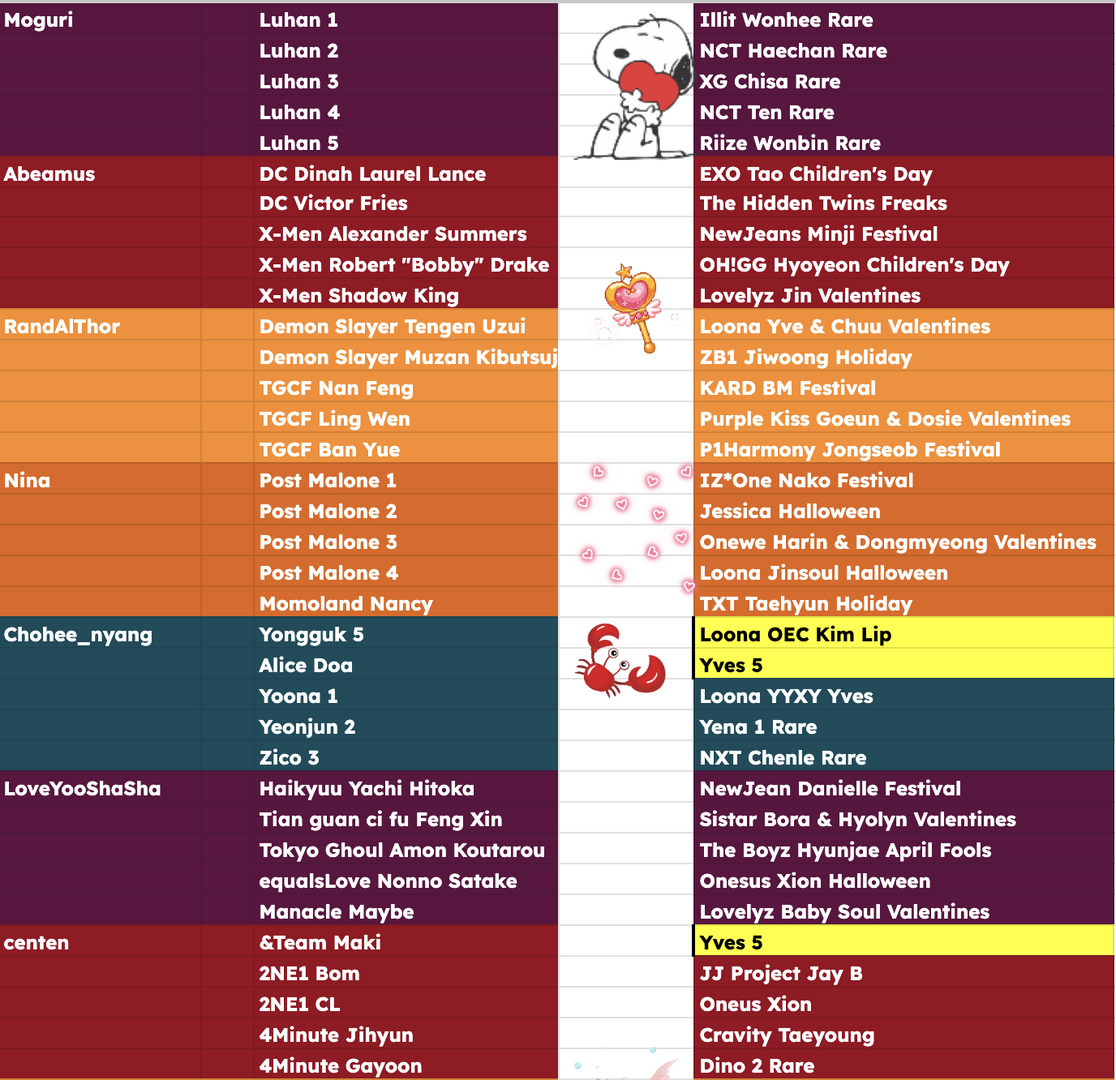This screenshot has width=1116, height=1080.
Task: Select the cell 'TGCF Nan Feng'
Action: click(406, 387)
